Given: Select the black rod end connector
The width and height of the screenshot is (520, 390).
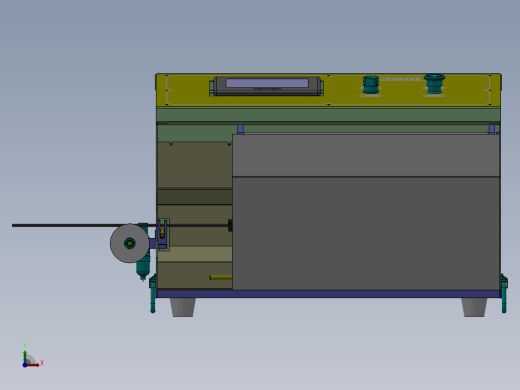Looking at the screenshot, I should coord(230,225).
